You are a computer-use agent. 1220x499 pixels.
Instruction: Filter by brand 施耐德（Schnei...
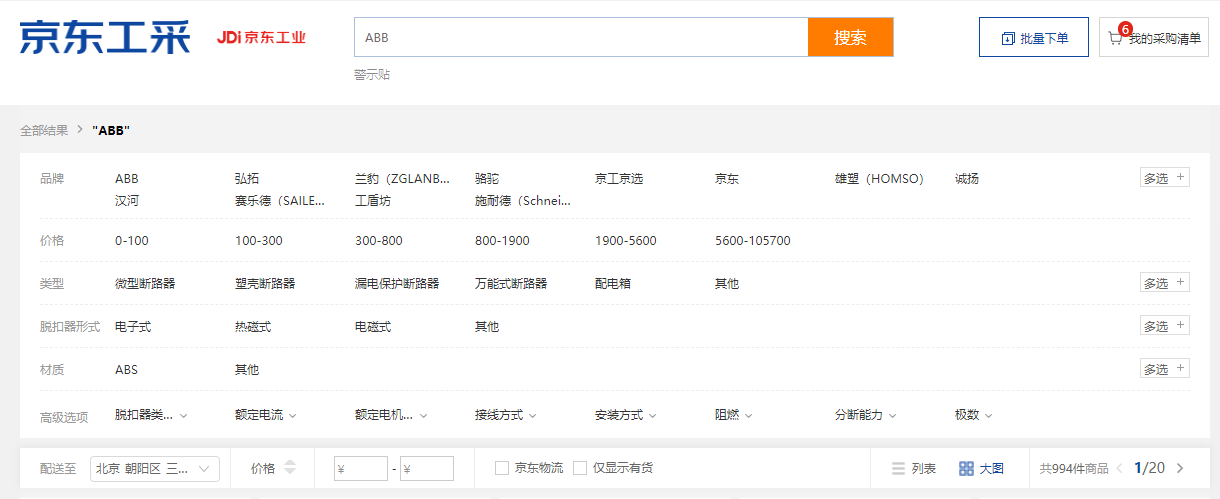tap(523, 201)
